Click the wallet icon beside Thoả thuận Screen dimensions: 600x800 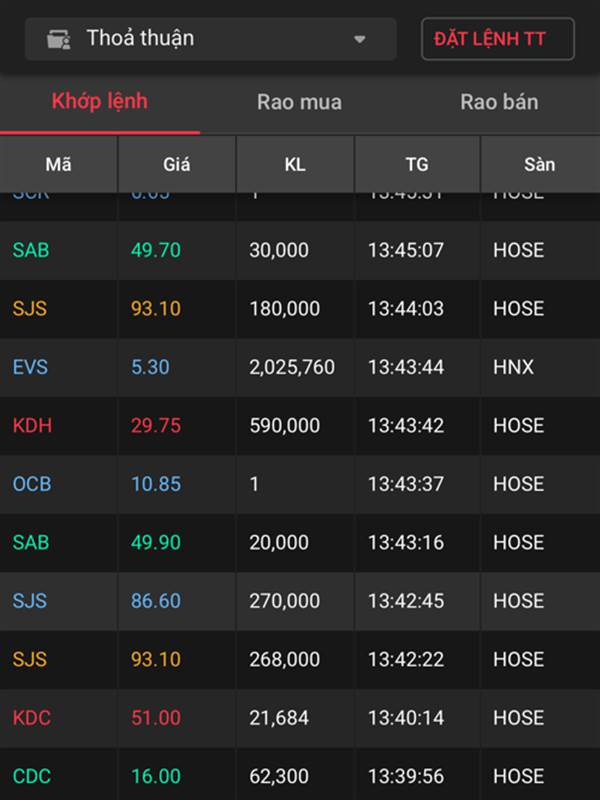(59, 39)
